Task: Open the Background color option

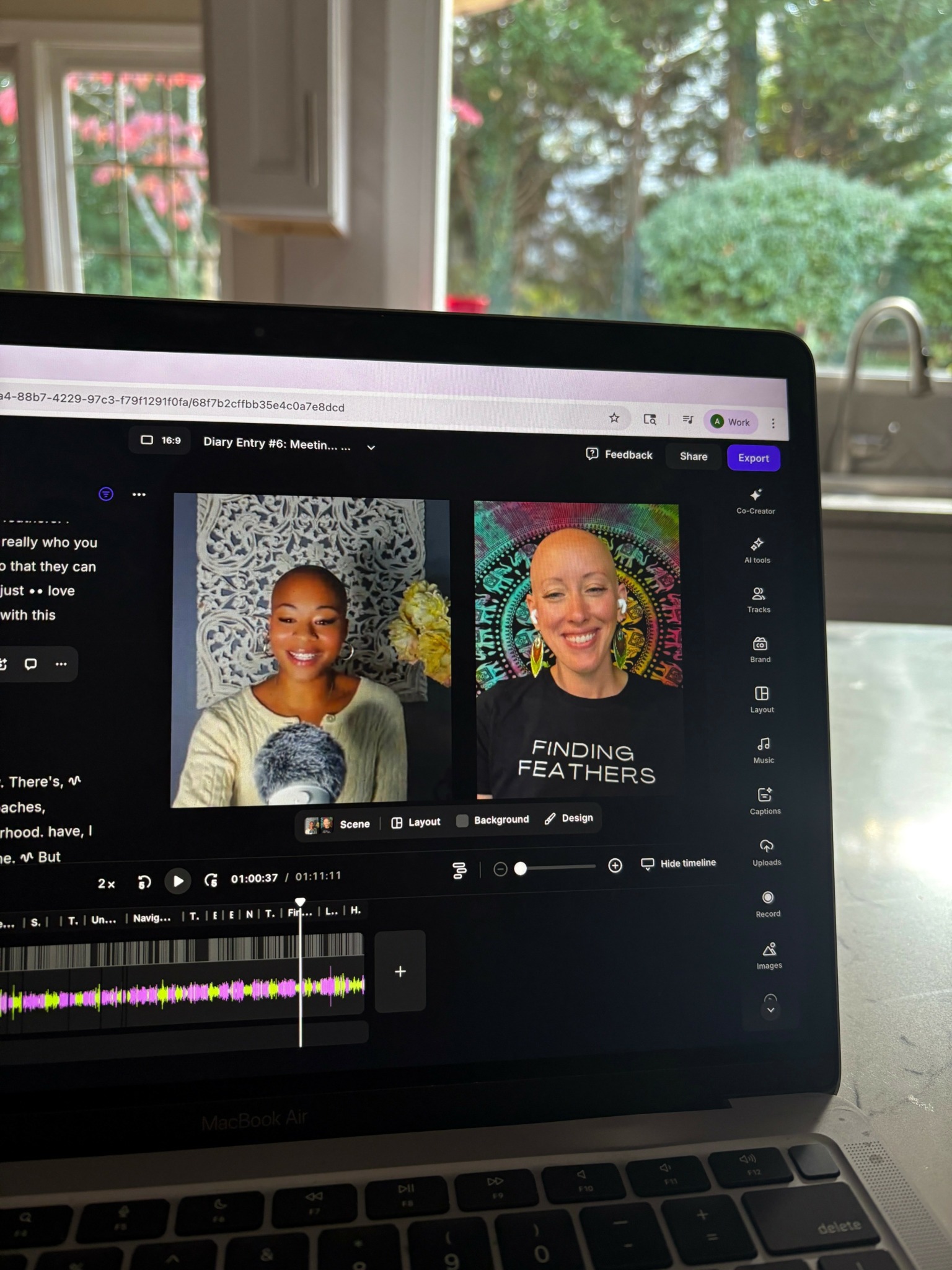Action: [x=493, y=820]
